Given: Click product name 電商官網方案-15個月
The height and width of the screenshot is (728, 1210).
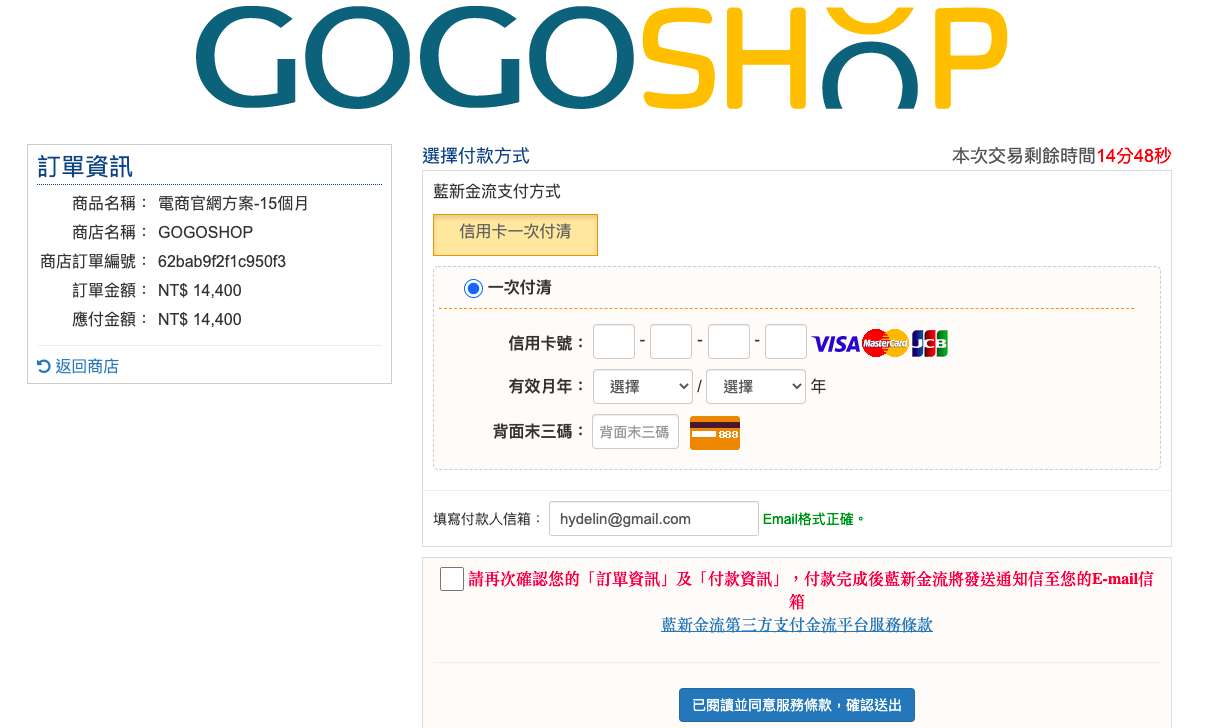Looking at the screenshot, I should tap(233, 203).
